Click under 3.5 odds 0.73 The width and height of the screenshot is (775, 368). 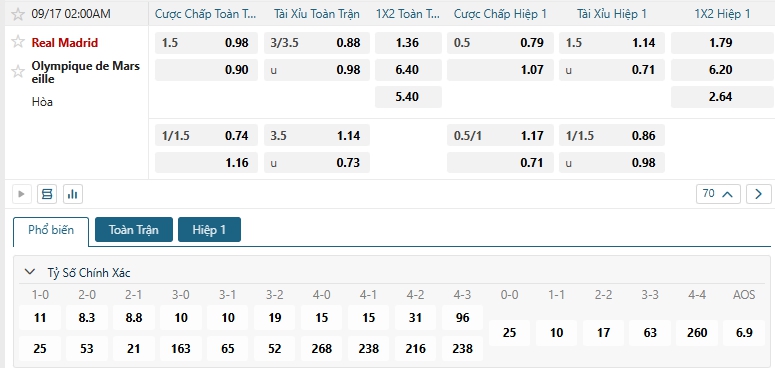click(316, 163)
